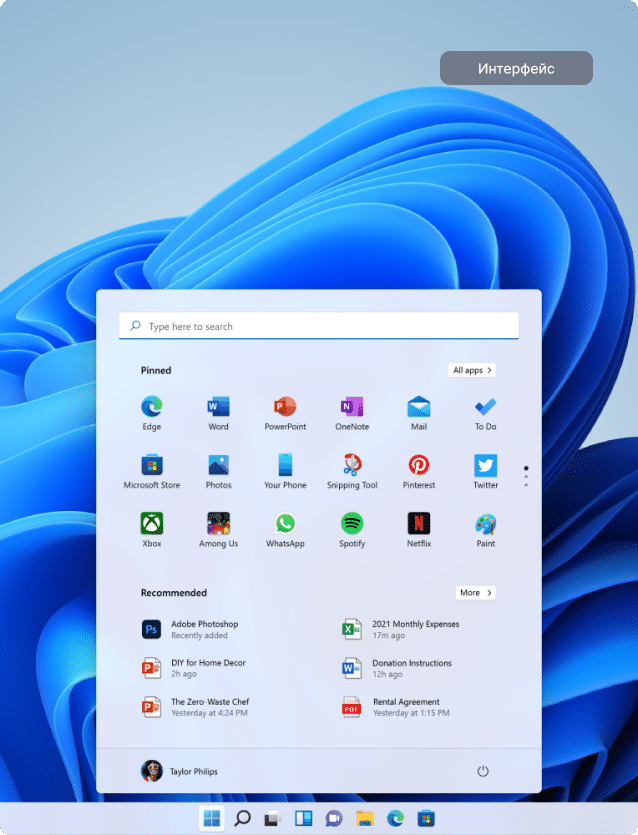Expand the All apps list

point(472,370)
